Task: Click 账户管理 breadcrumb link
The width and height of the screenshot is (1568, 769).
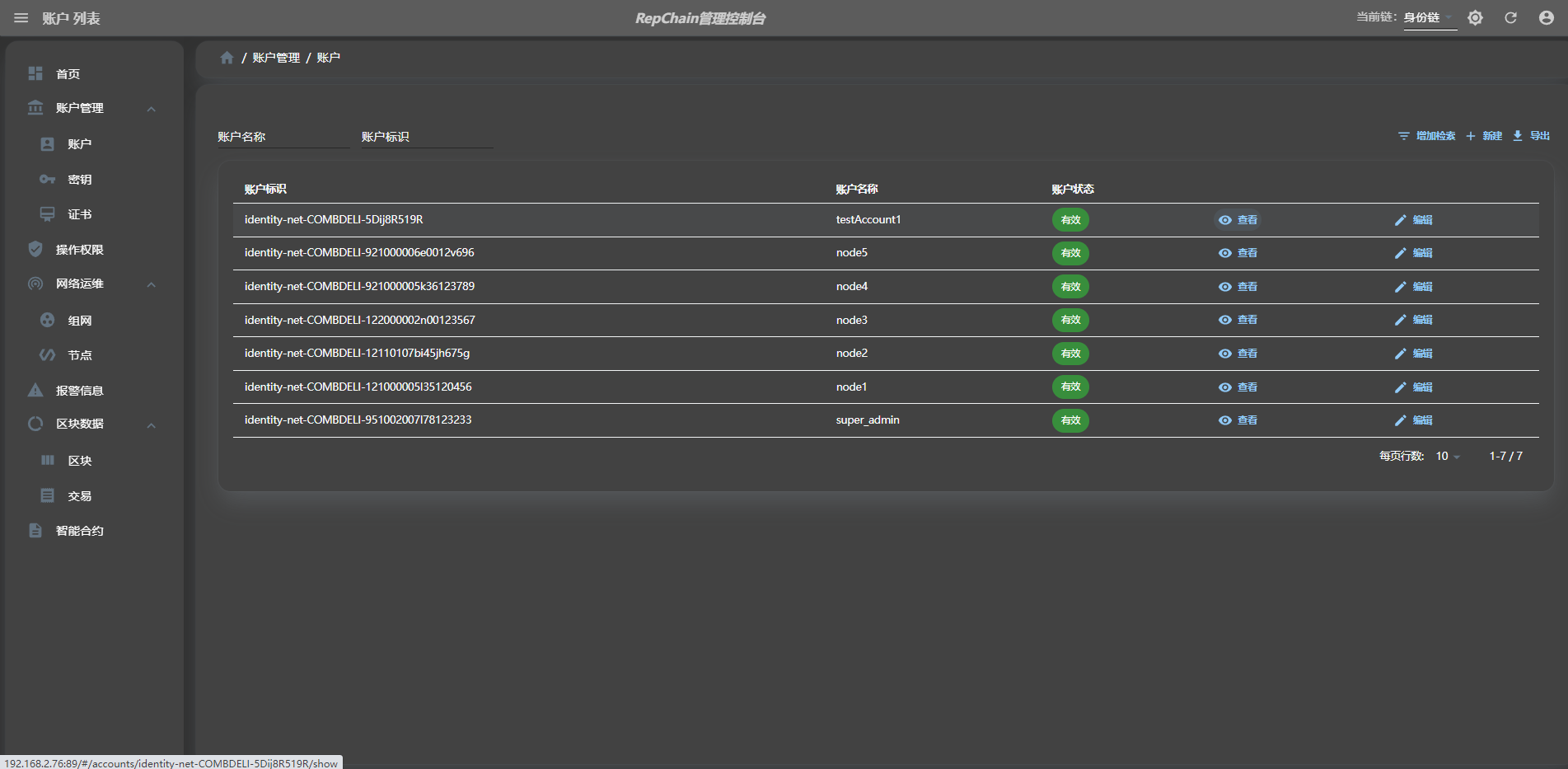Action: pyautogui.click(x=276, y=58)
